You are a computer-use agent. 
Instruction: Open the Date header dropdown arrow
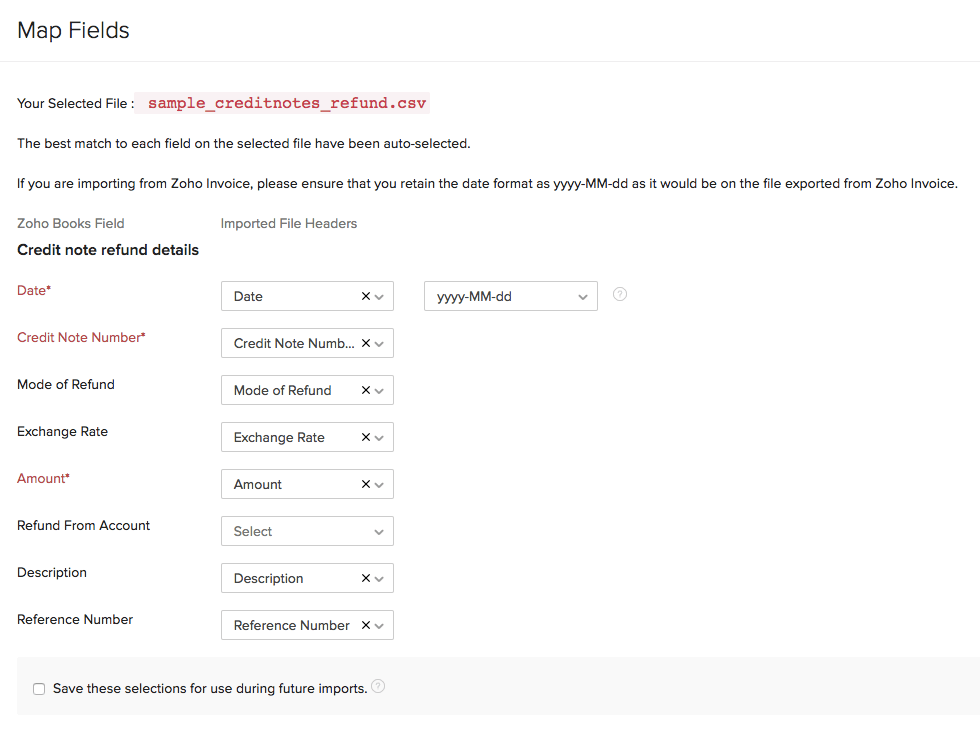(x=379, y=297)
